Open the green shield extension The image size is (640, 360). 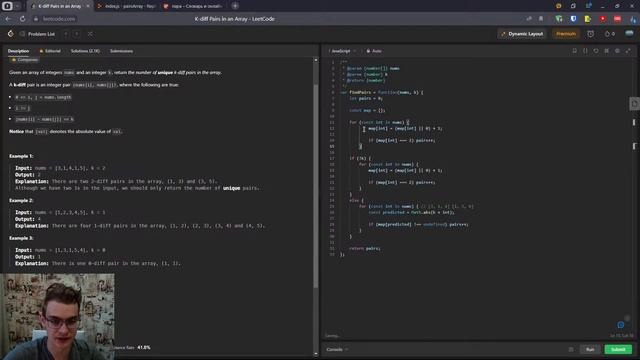tap(559, 19)
